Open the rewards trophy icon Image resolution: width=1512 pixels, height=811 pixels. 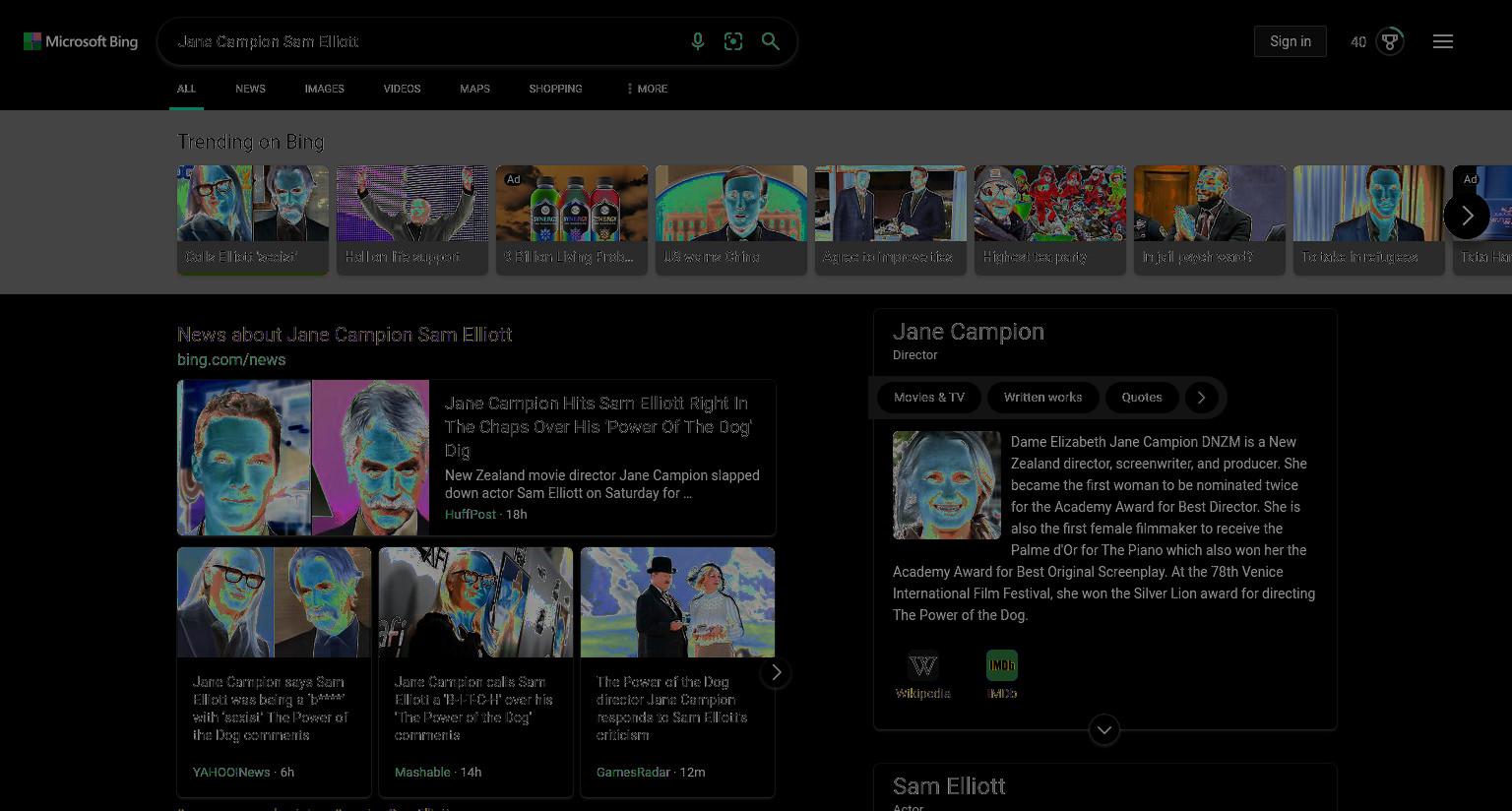pyautogui.click(x=1390, y=41)
